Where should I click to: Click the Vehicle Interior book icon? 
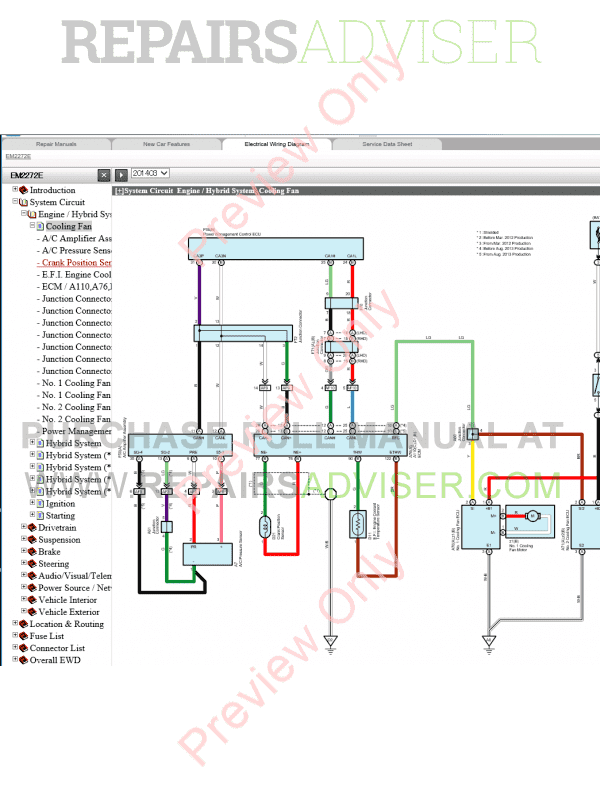[x=32, y=600]
